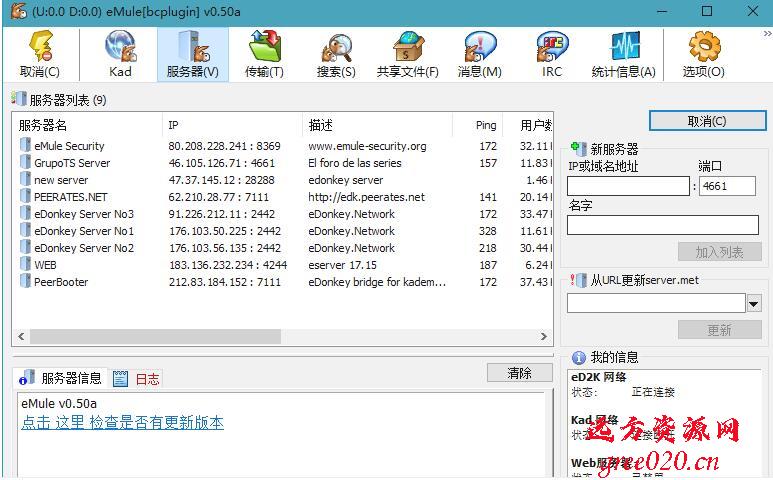Select IP 80.208.228.241 : 8369
Screen dimensions: 773x480
224,146
